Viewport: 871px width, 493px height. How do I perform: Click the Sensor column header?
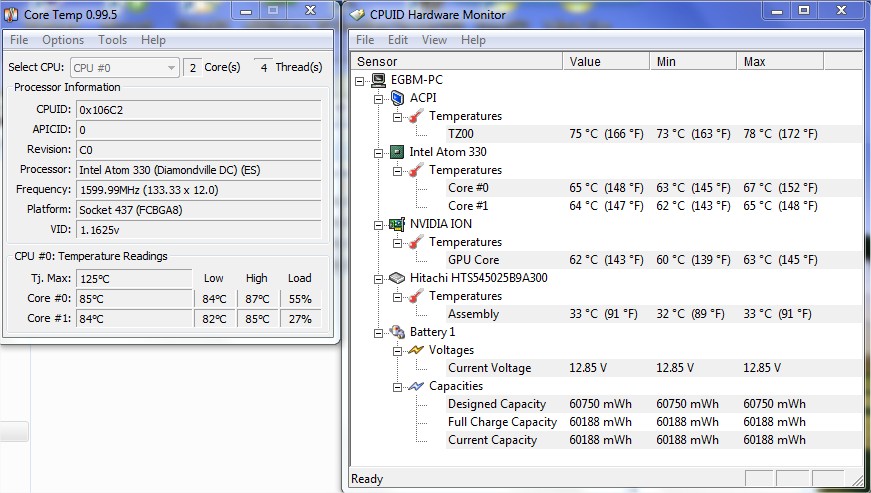(x=457, y=61)
